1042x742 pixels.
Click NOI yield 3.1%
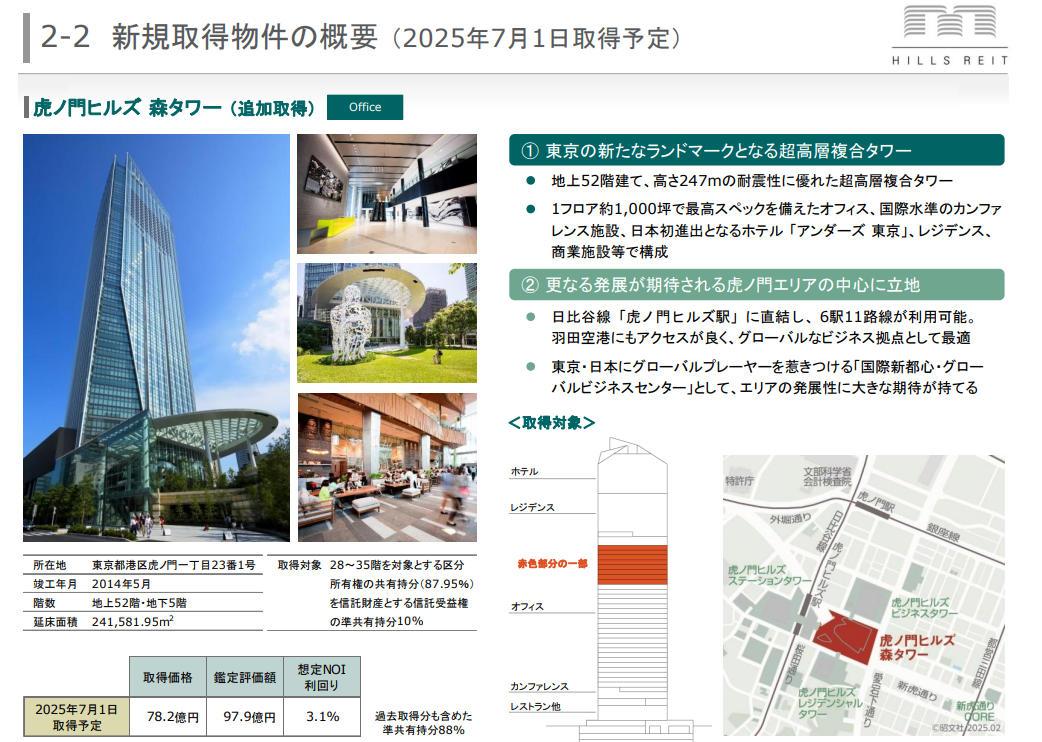point(322,717)
